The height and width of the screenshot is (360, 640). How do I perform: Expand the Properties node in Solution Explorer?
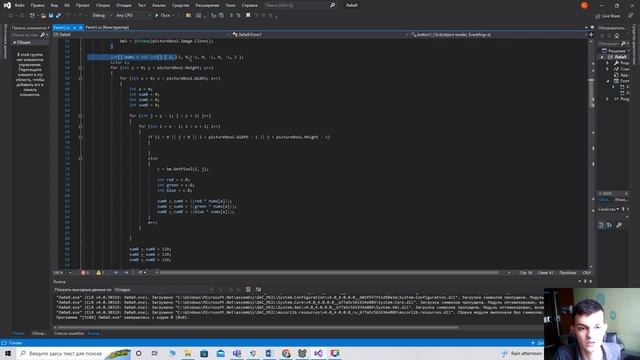click(608, 63)
